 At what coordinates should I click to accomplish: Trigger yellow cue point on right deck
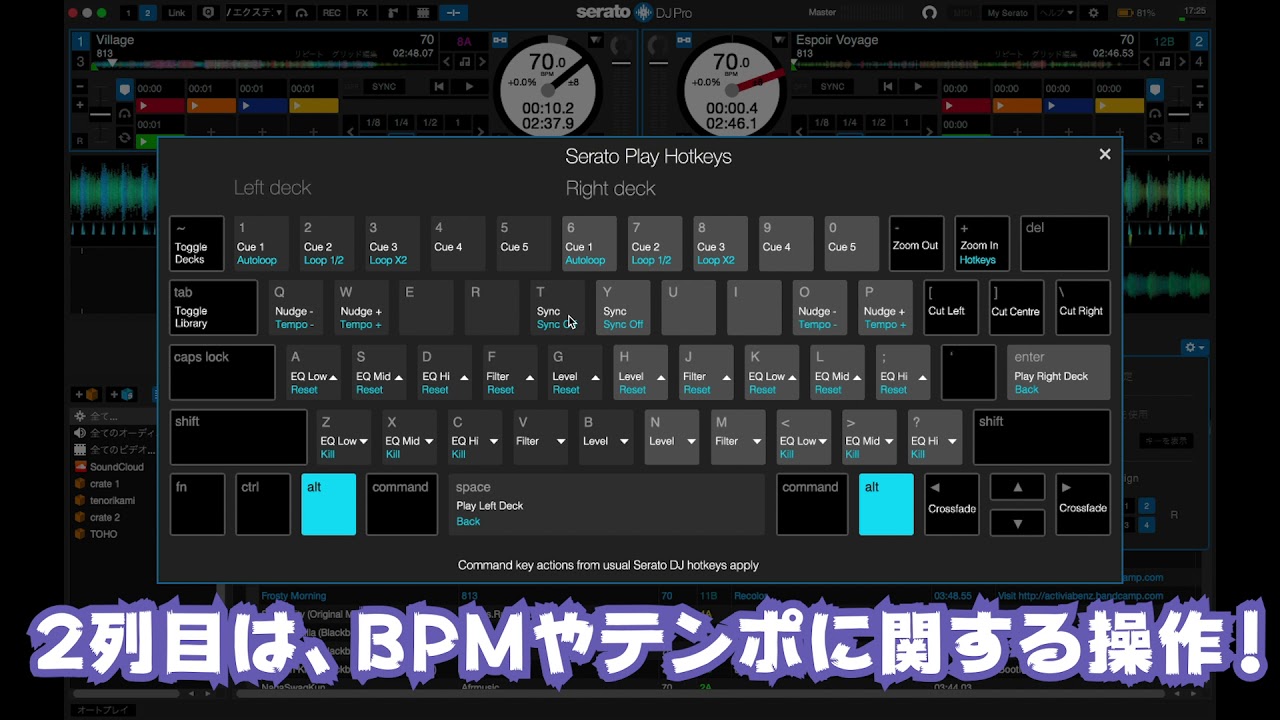(x=1119, y=105)
